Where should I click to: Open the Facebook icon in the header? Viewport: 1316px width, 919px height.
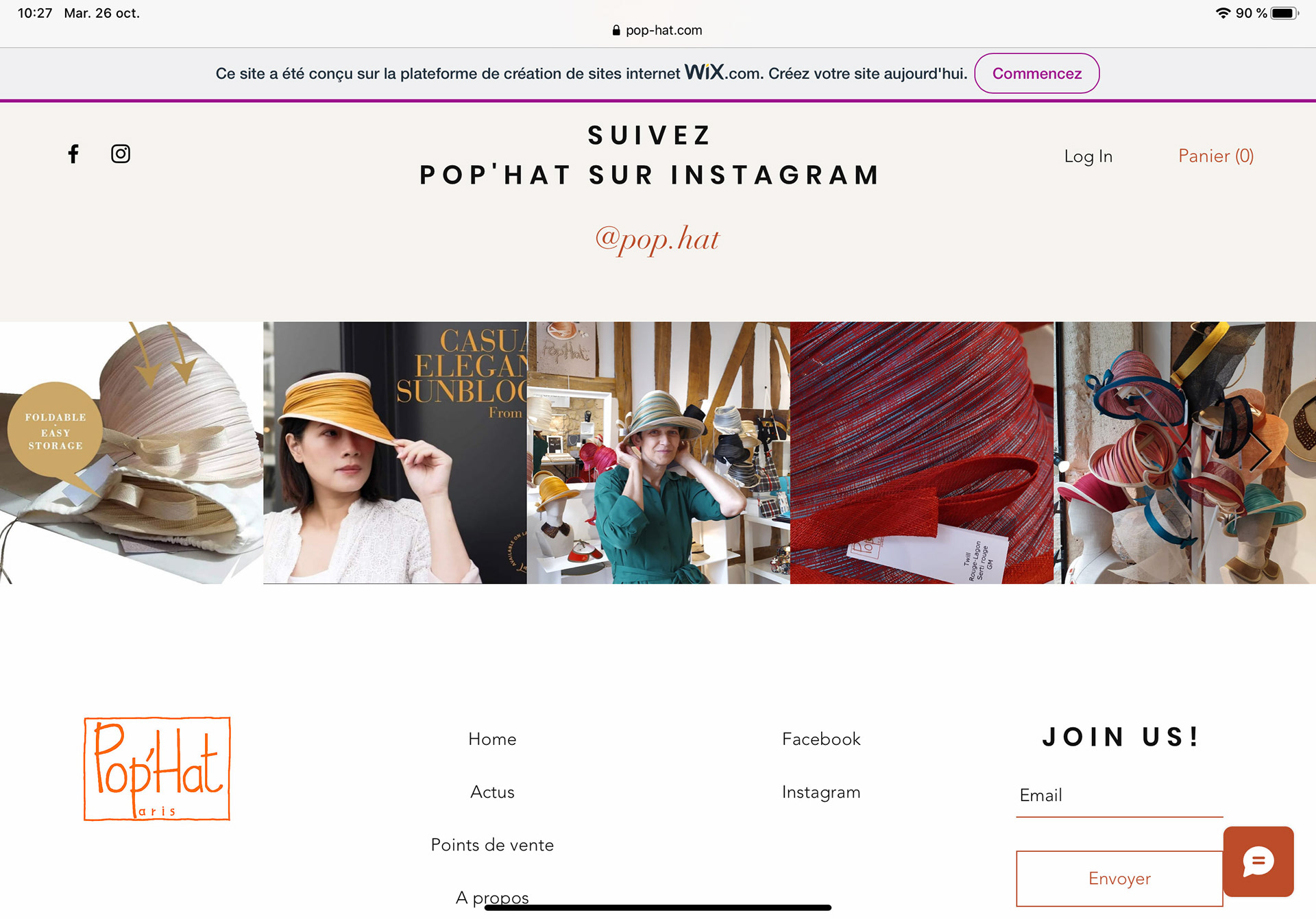point(73,154)
